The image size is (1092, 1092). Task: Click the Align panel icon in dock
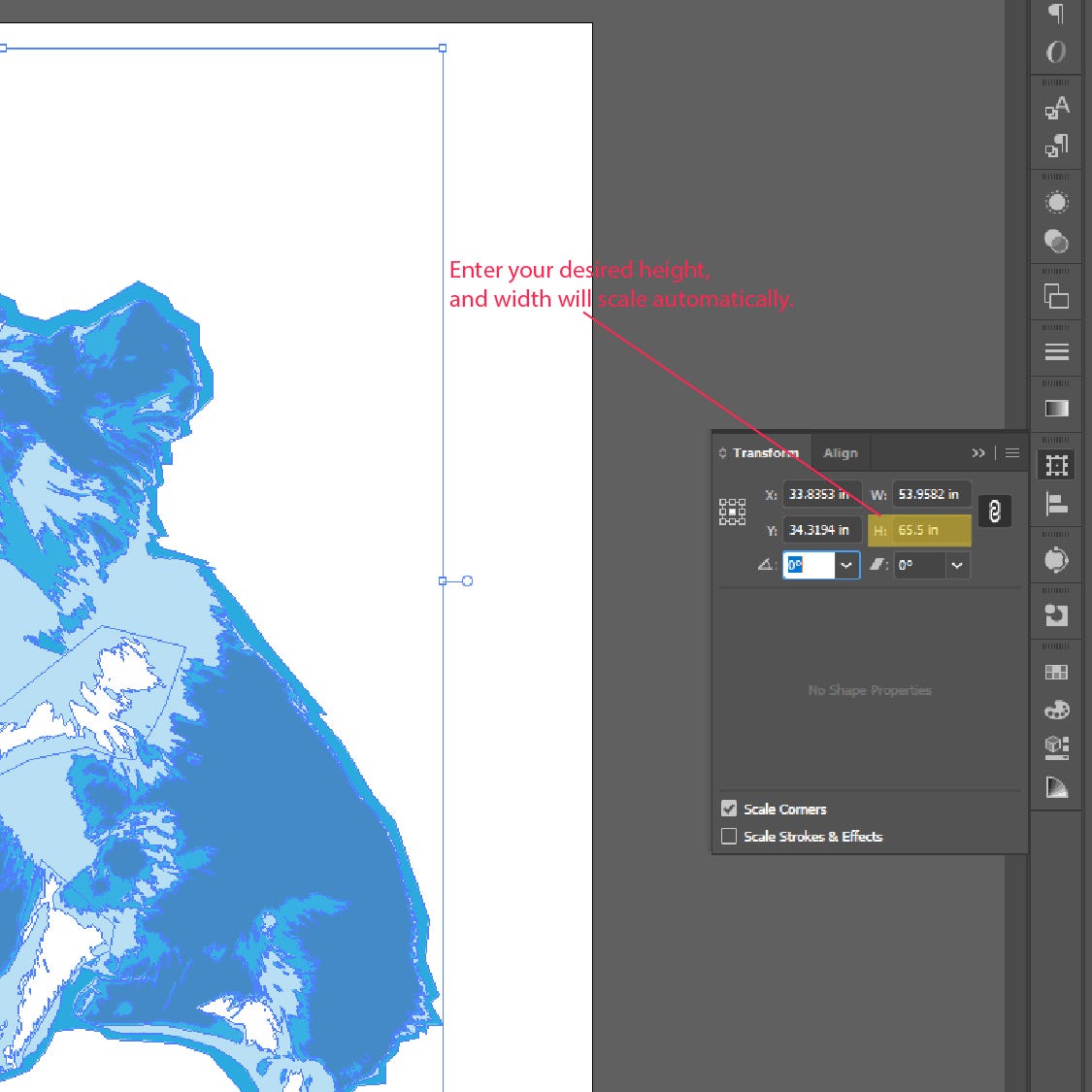(x=1056, y=504)
